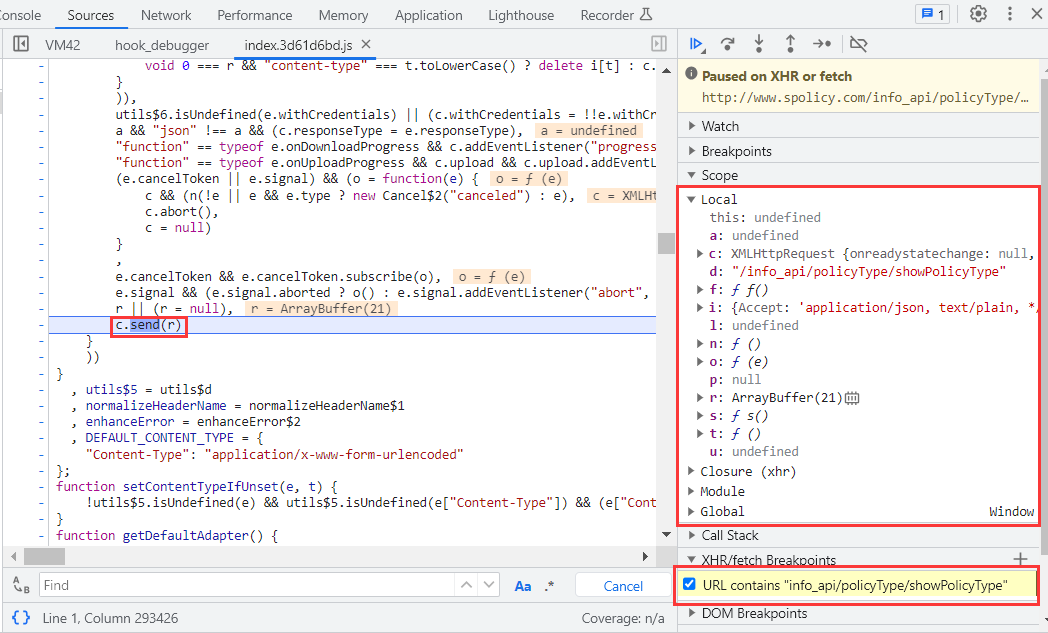Add a new XHR/fetch breakpoint
Image resolution: width=1048 pixels, height=633 pixels.
click(x=1020, y=560)
